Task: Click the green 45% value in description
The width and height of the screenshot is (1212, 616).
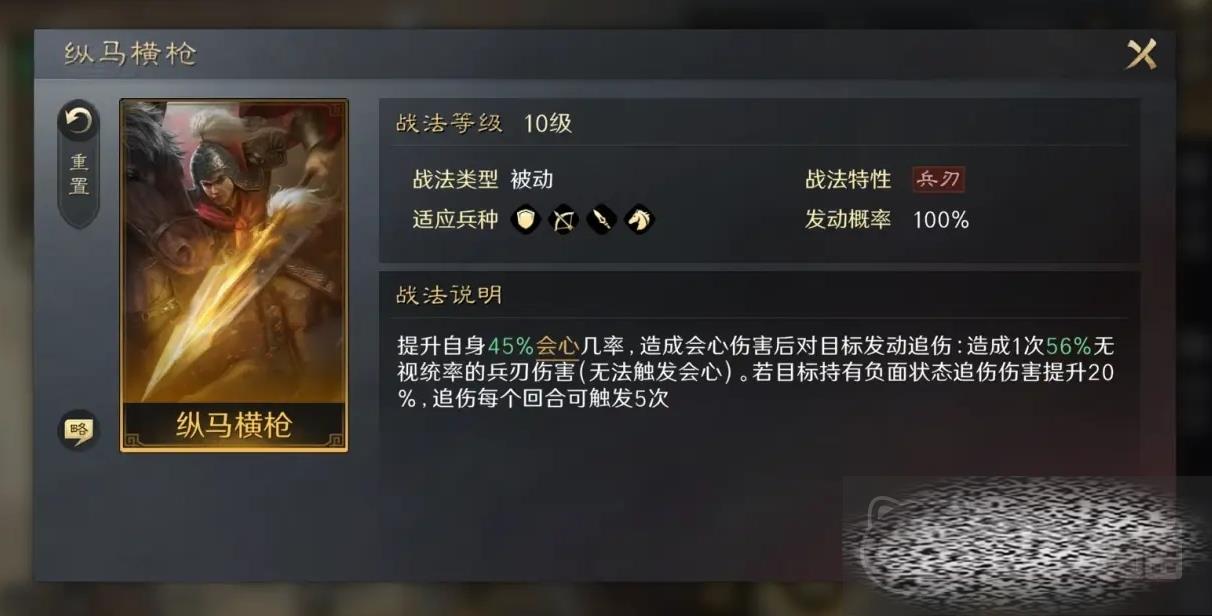Action: point(512,347)
